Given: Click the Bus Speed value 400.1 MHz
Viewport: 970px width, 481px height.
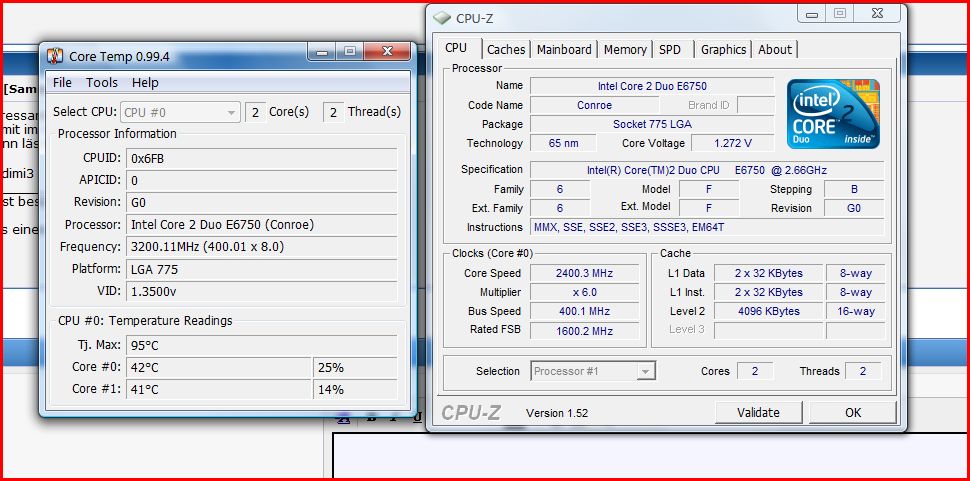Looking at the screenshot, I should pos(585,312).
